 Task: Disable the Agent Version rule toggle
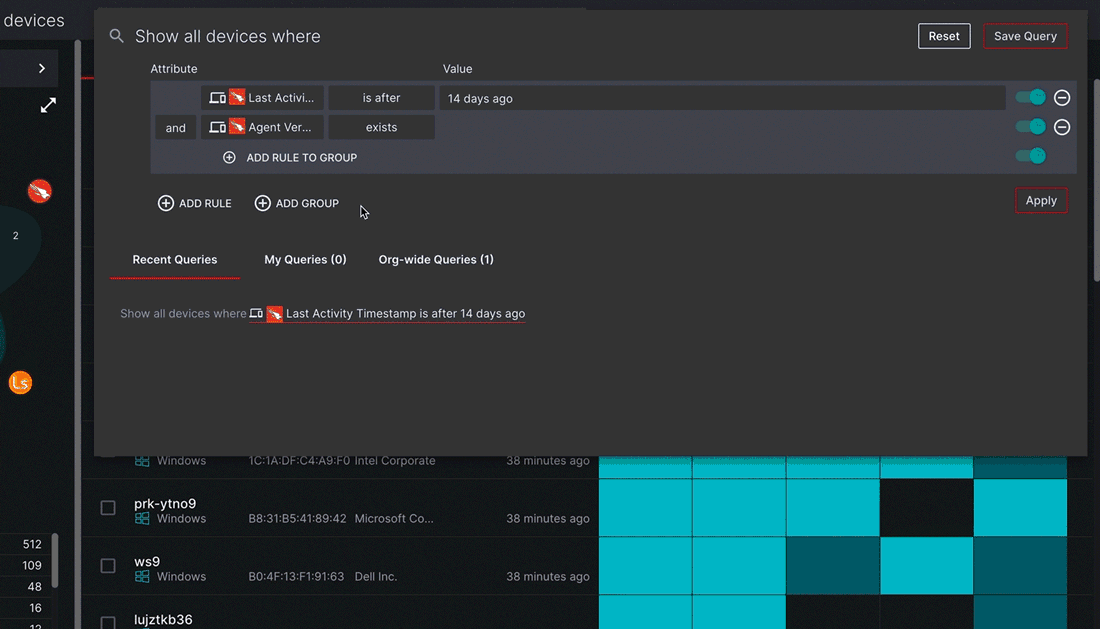pos(1031,127)
